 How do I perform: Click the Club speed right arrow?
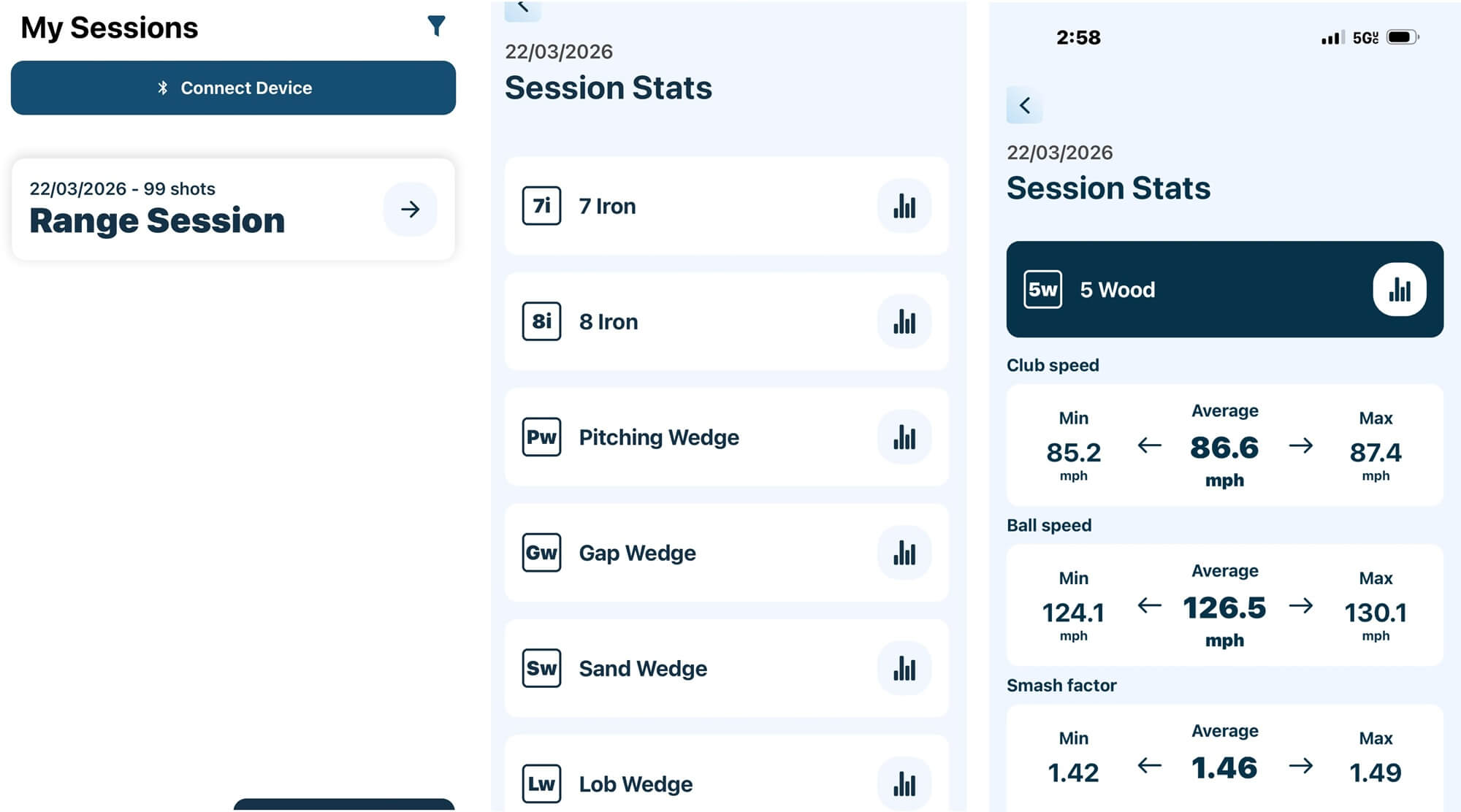(x=1300, y=445)
